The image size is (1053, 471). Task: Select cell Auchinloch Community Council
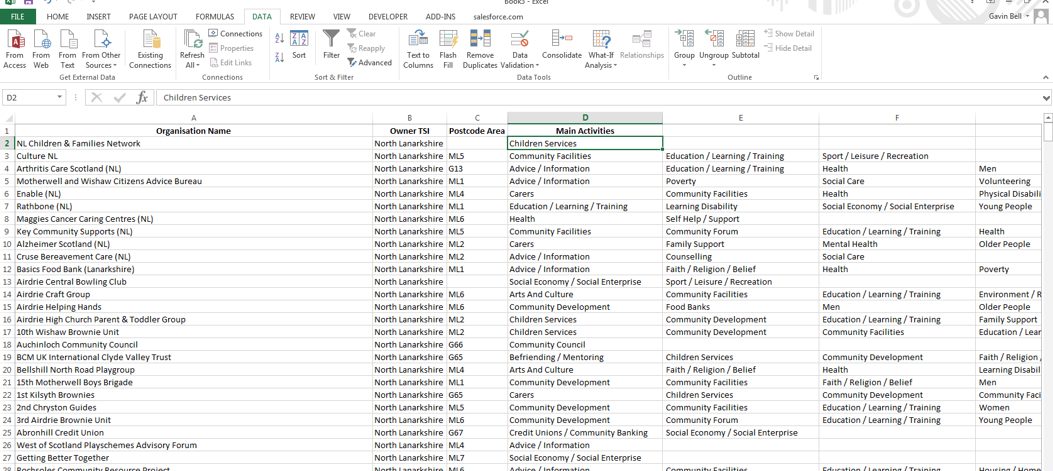[x=193, y=345]
